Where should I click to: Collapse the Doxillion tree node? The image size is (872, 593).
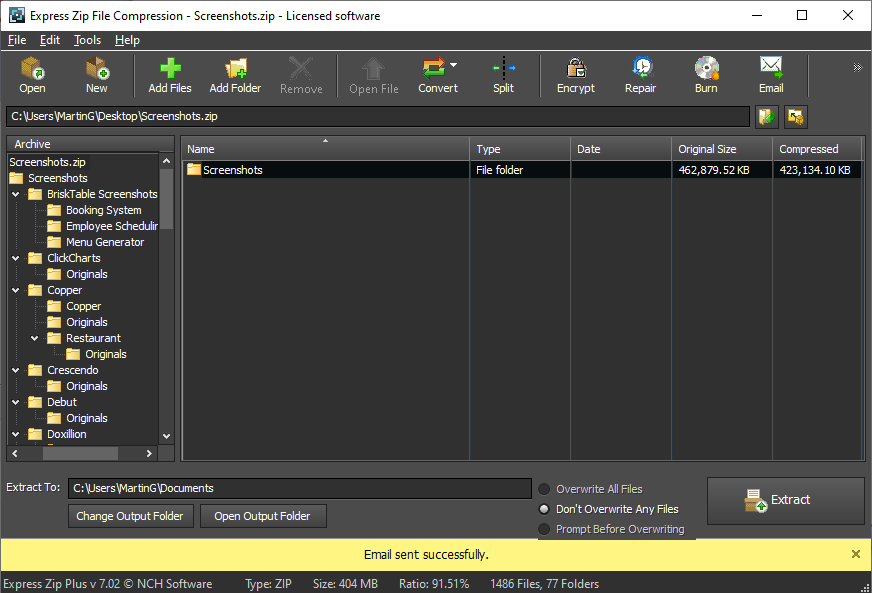pyautogui.click(x=16, y=434)
